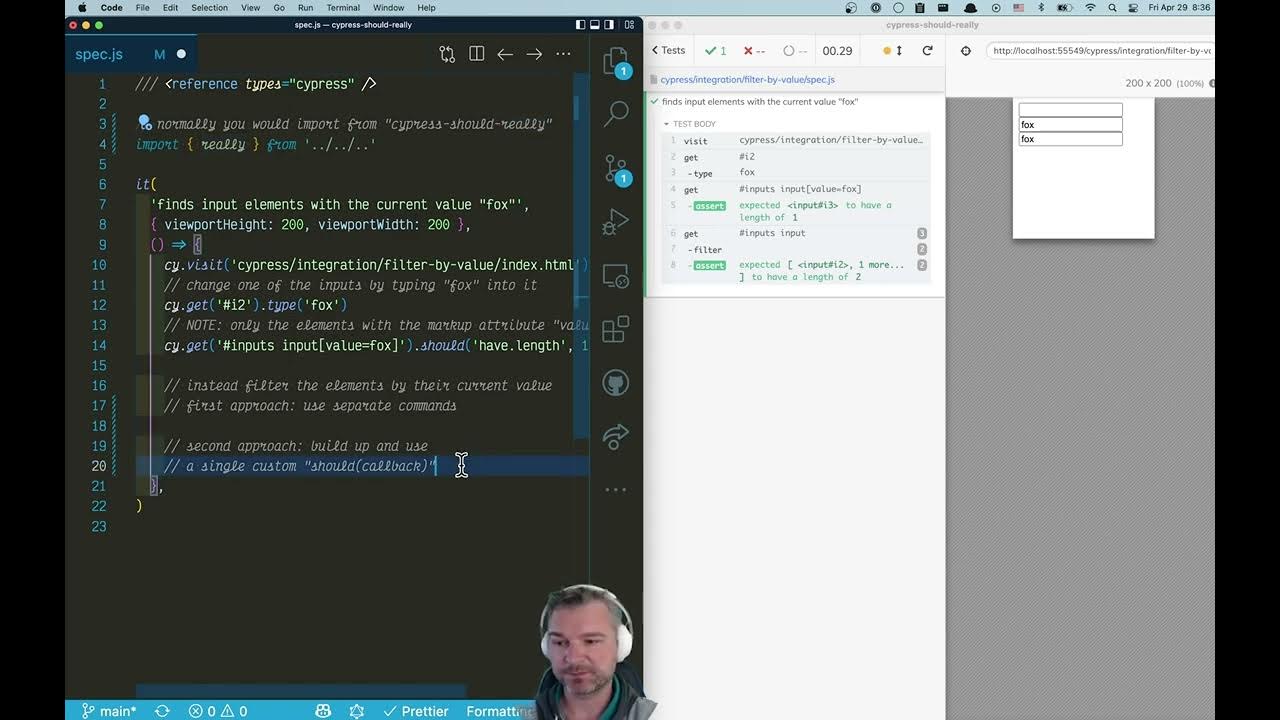Toggle Cypress auto-scrolling
This screenshot has height=720, width=1280.
point(893,50)
